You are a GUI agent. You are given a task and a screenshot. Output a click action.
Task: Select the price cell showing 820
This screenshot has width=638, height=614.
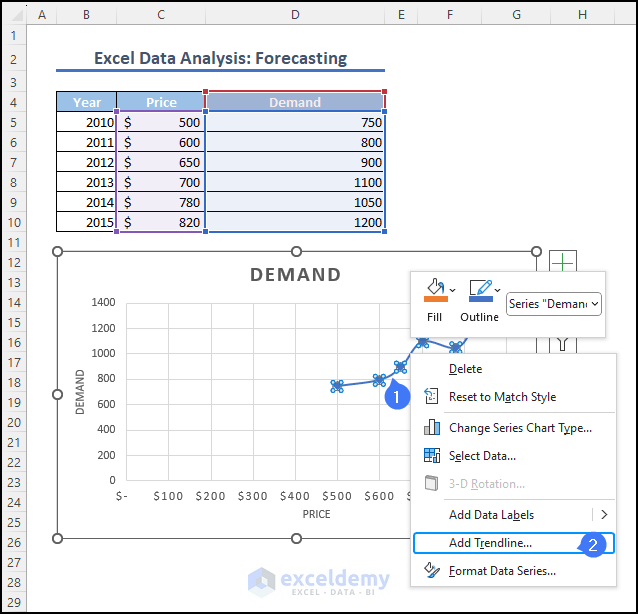[161, 222]
